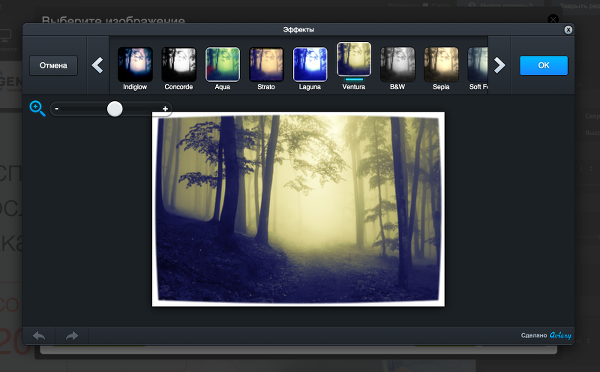This screenshot has height=372, width=600.
Task: Apply the B&W effect
Action: pyautogui.click(x=398, y=64)
